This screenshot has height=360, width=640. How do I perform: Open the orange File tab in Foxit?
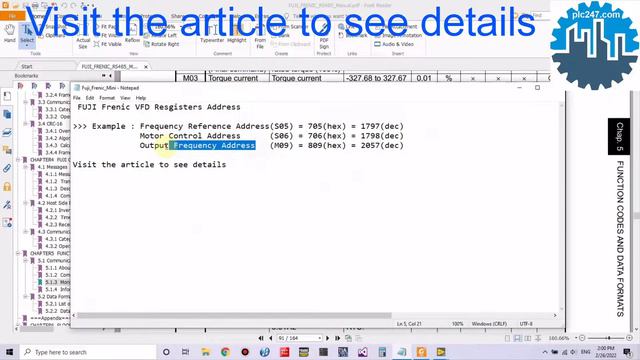click(12, 16)
